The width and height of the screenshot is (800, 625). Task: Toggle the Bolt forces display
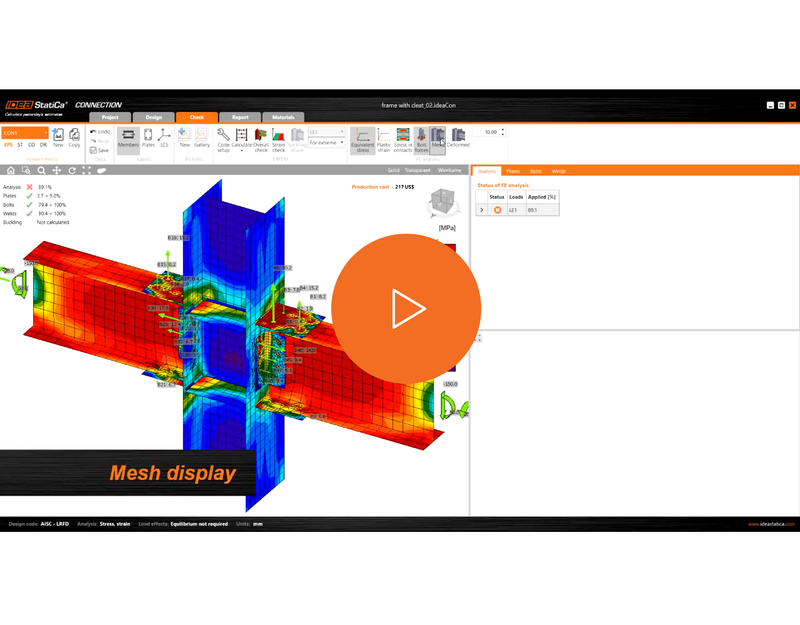[x=421, y=140]
